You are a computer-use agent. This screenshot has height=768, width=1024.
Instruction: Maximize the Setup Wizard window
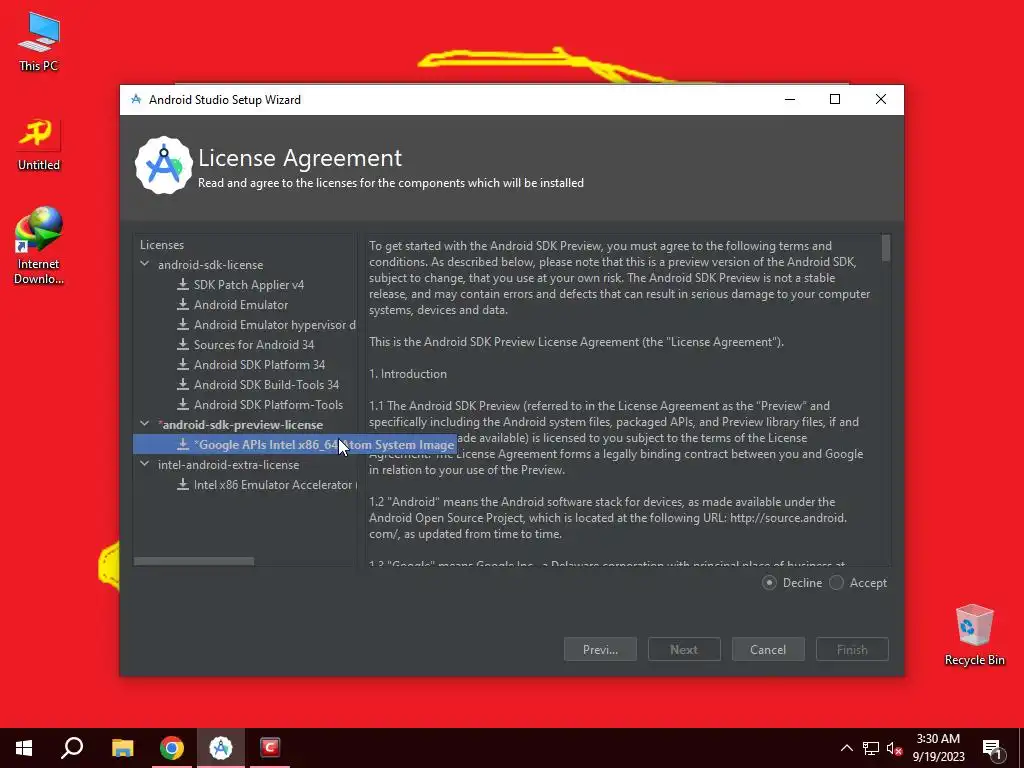pos(835,99)
